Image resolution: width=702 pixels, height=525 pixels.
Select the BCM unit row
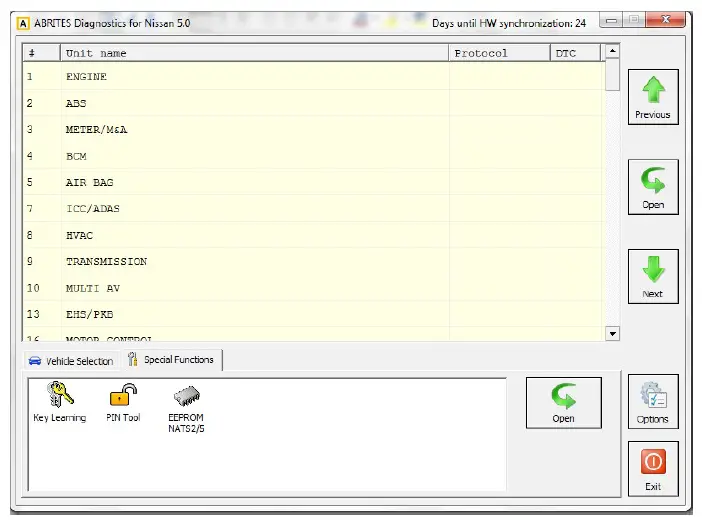pos(313,156)
